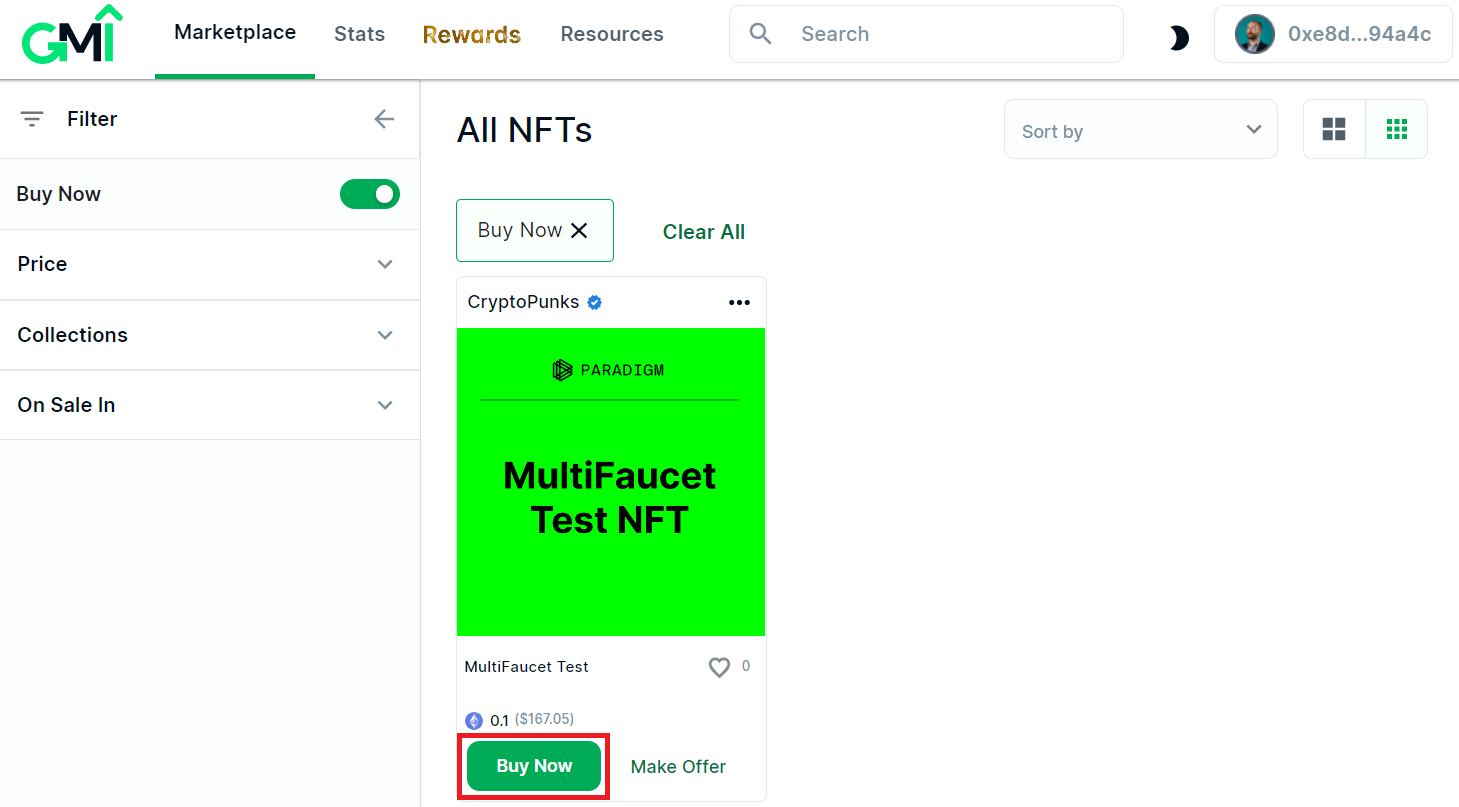Open the Sort by dropdown
The width and height of the screenshot is (1459, 807).
coord(1141,129)
